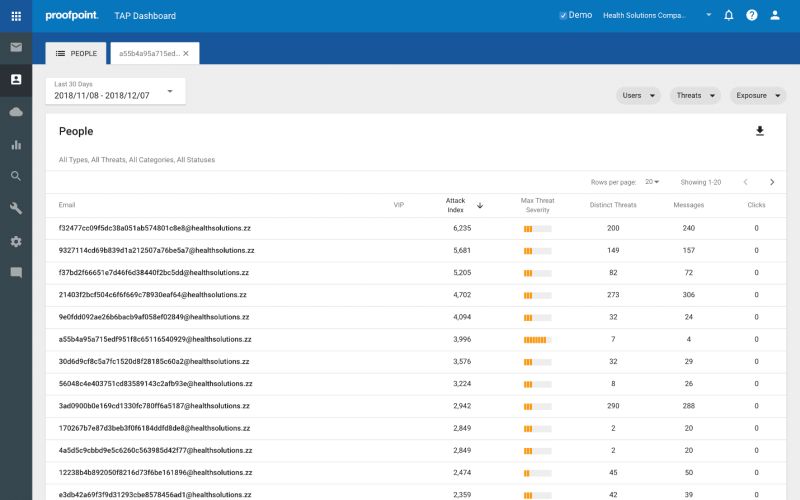This screenshot has height=500, width=800.
Task: Sort by Clicks column header
Action: click(756, 205)
